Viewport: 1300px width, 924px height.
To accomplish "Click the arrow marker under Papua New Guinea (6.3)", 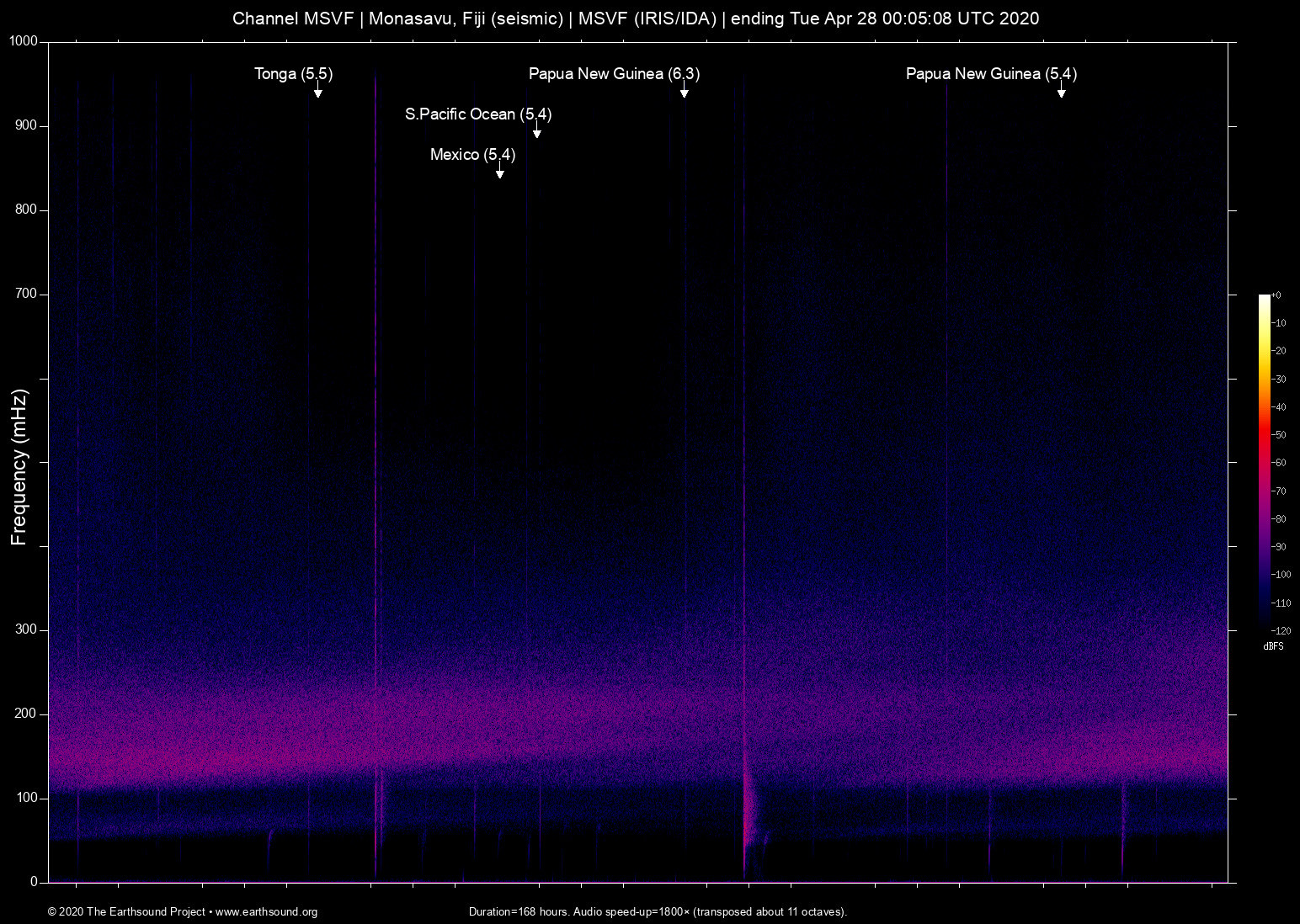I will point(685,91).
